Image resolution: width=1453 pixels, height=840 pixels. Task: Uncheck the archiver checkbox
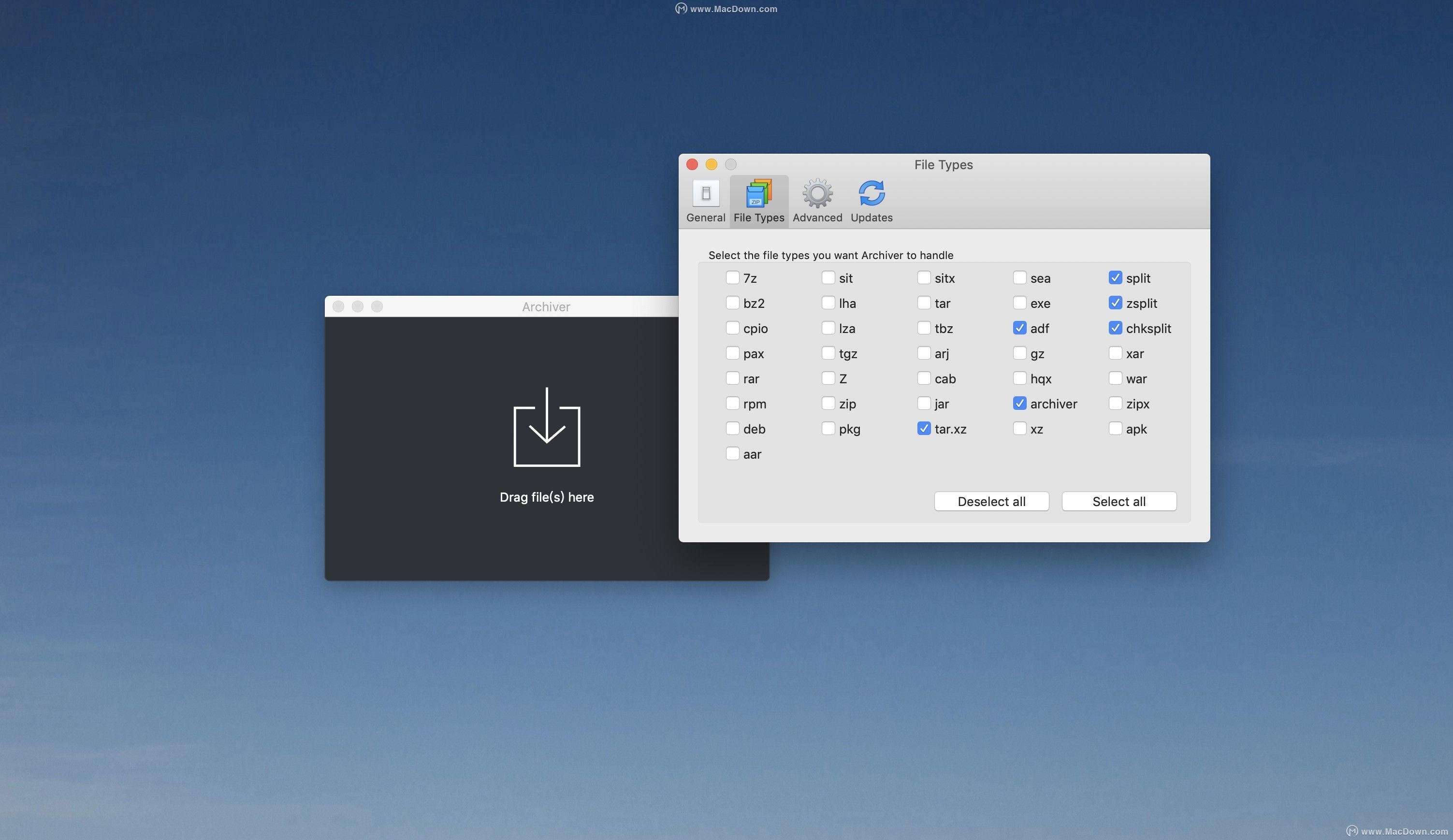[1019, 403]
